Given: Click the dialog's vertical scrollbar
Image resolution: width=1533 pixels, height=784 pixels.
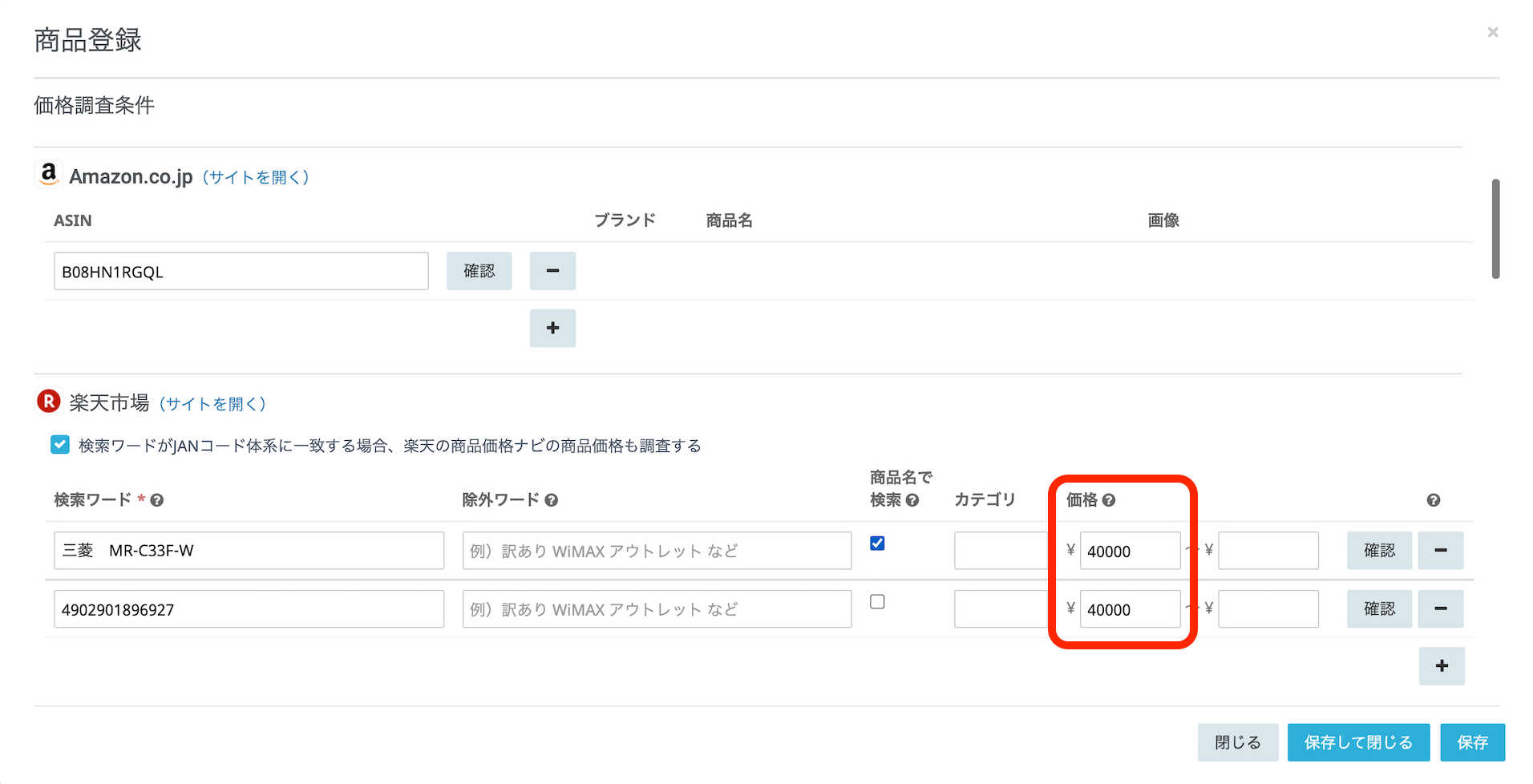Looking at the screenshot, I should pyautogui.click(x=1495, y=228).
